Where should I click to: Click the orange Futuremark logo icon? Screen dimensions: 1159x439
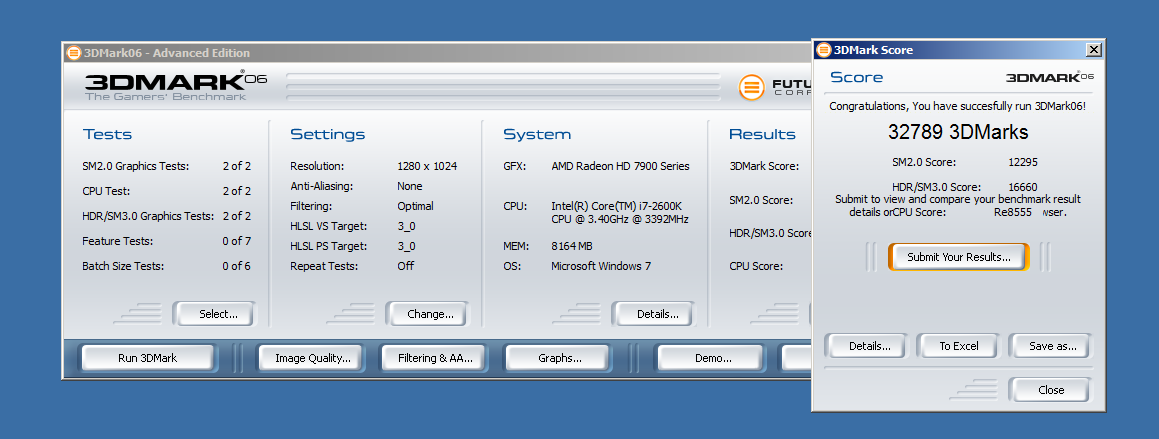click(x=752, y=87)
